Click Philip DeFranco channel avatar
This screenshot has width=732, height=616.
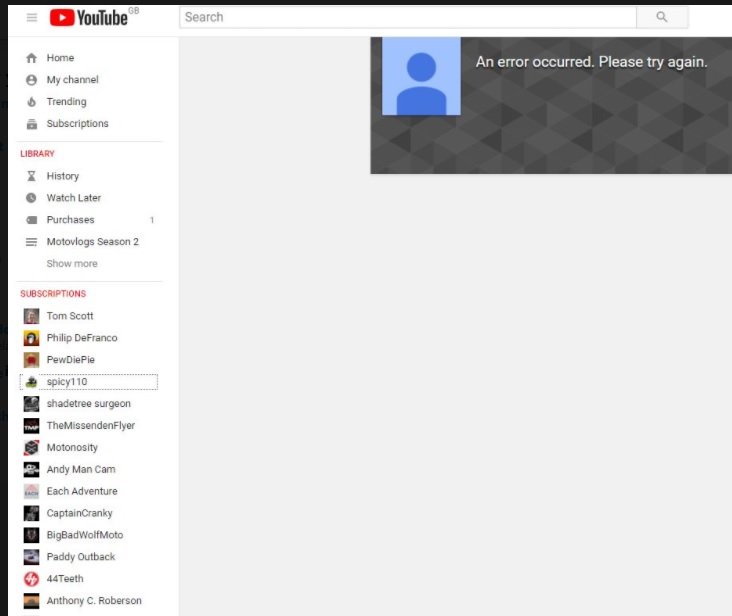[31, 338]
